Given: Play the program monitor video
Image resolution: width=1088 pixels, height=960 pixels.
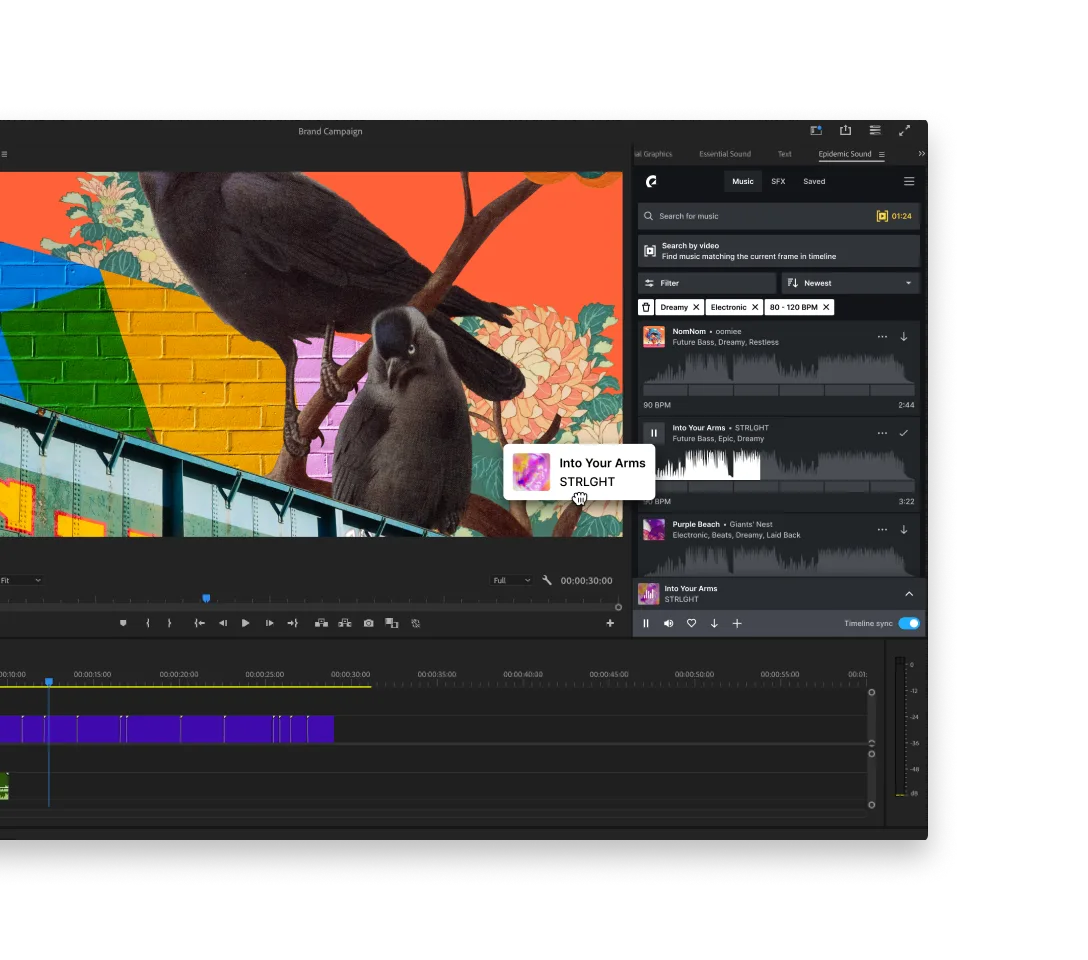Looking at the screenshot, I should tap(245, 623).
